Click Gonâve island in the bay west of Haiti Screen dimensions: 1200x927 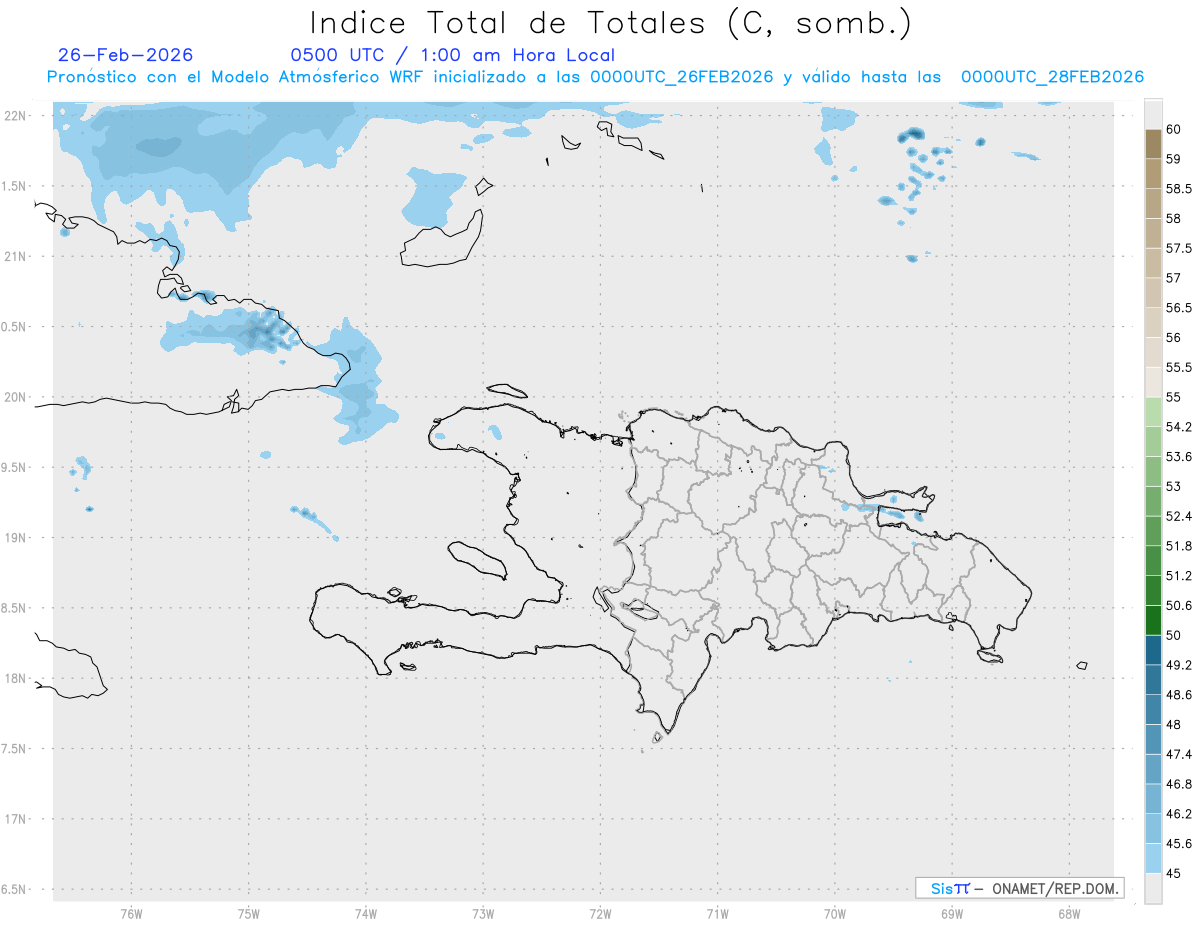coord(476,560)
